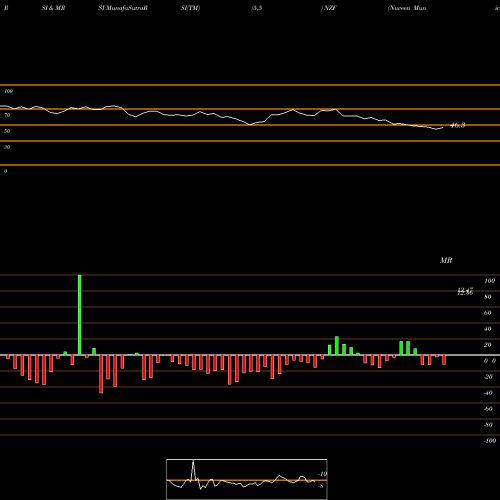Click the 'NZF' ticker symbol text
Screen dimensions: 500x500
[x=330, y=8]
